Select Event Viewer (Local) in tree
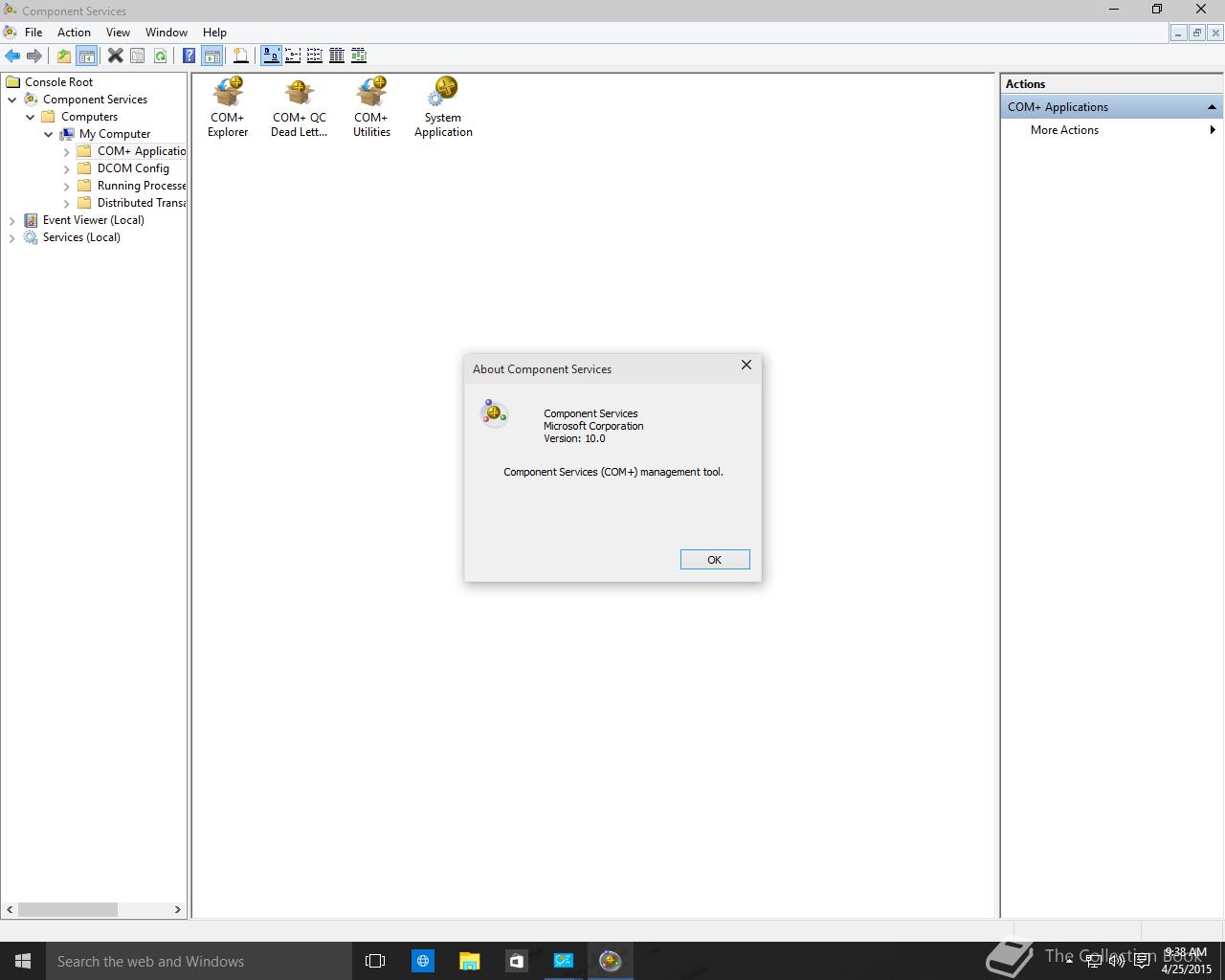1225x980 pixels. [x=93, y=220]
